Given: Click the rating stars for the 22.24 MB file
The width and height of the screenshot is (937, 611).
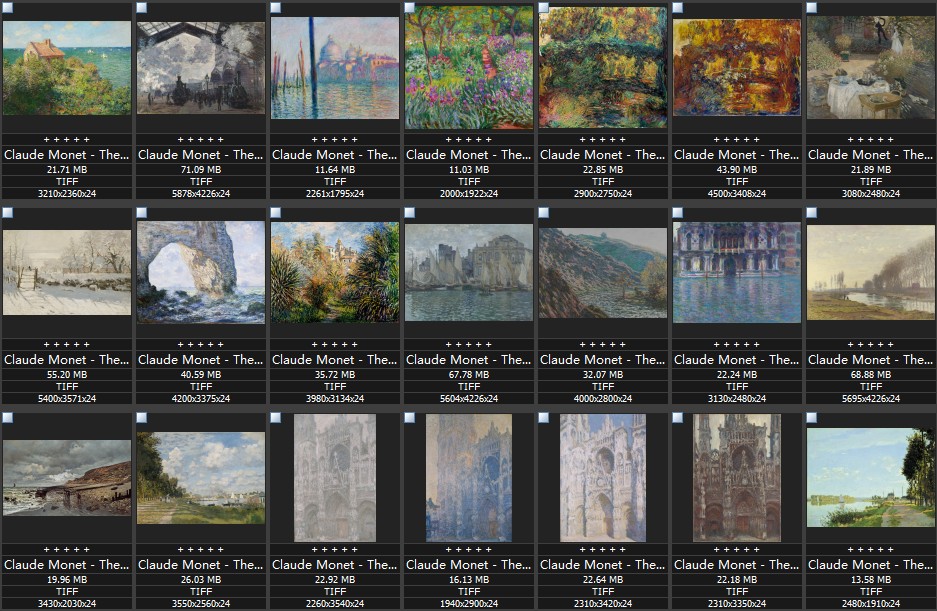Looking at the screenshot, I should coord(737,344).
